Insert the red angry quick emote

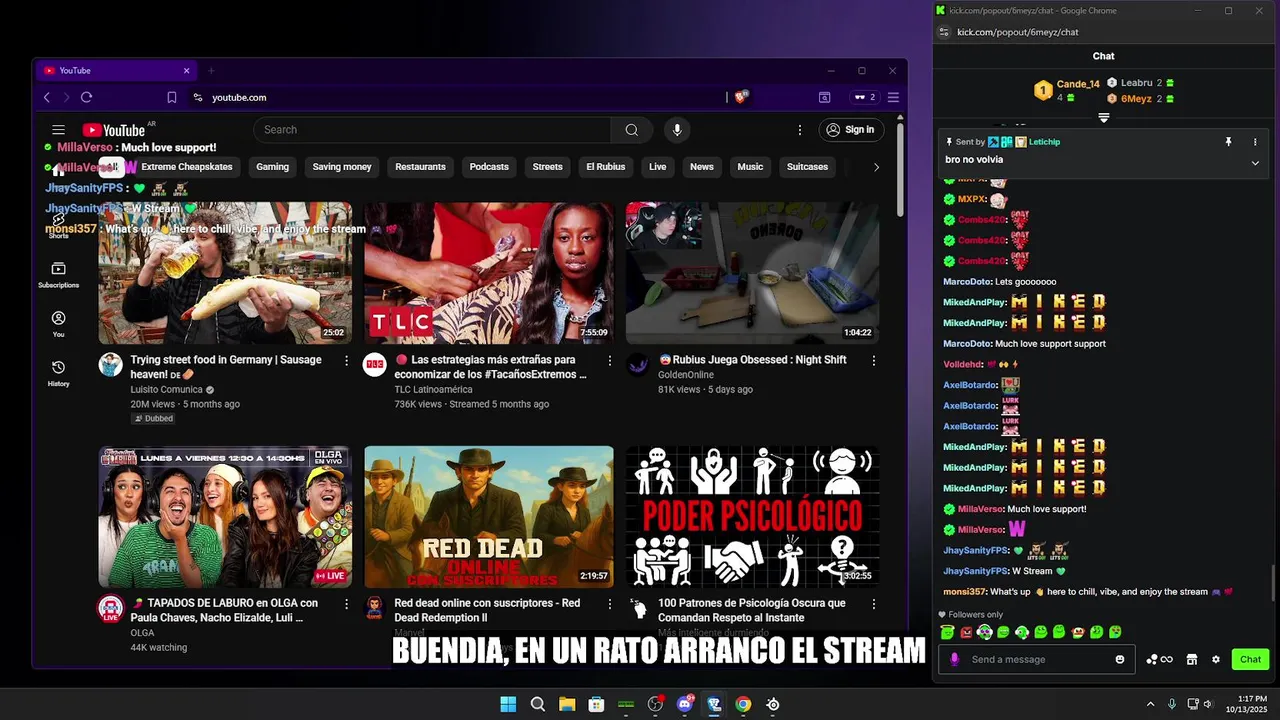[966, 632]
